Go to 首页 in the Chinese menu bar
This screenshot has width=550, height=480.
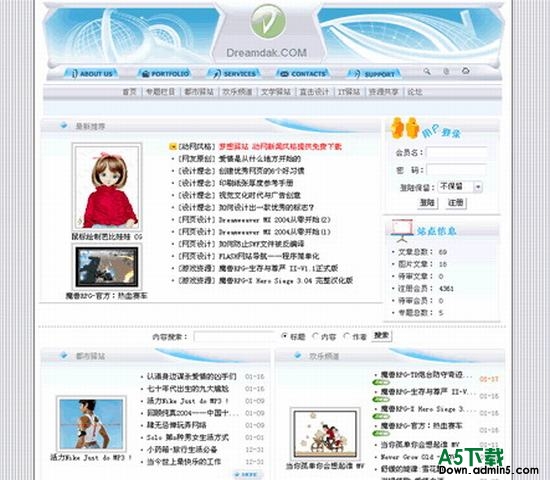(129, 92)
